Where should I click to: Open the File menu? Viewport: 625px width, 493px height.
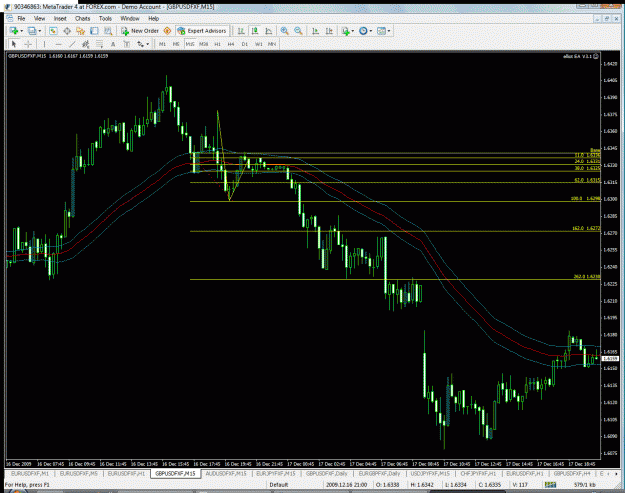pos(21,18)
